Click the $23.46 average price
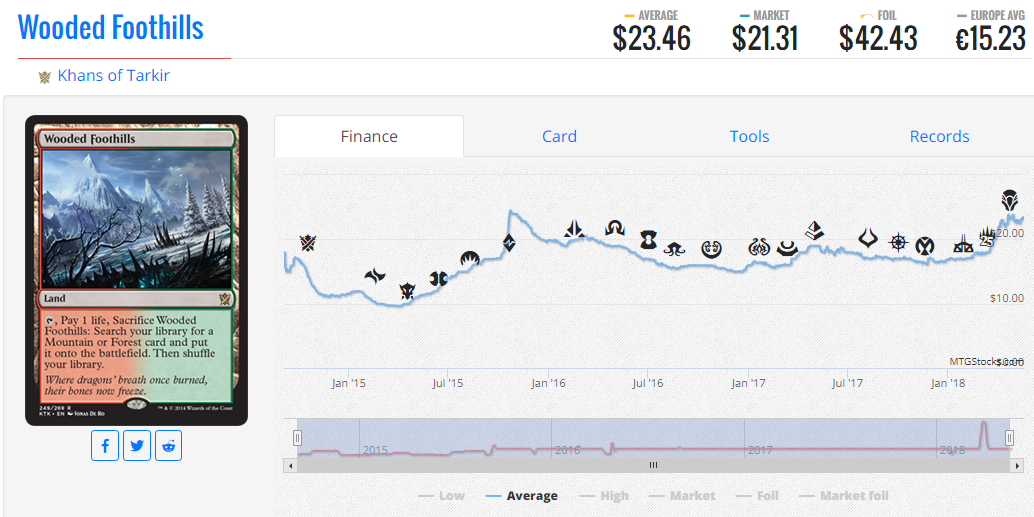 tap(652, 38)
